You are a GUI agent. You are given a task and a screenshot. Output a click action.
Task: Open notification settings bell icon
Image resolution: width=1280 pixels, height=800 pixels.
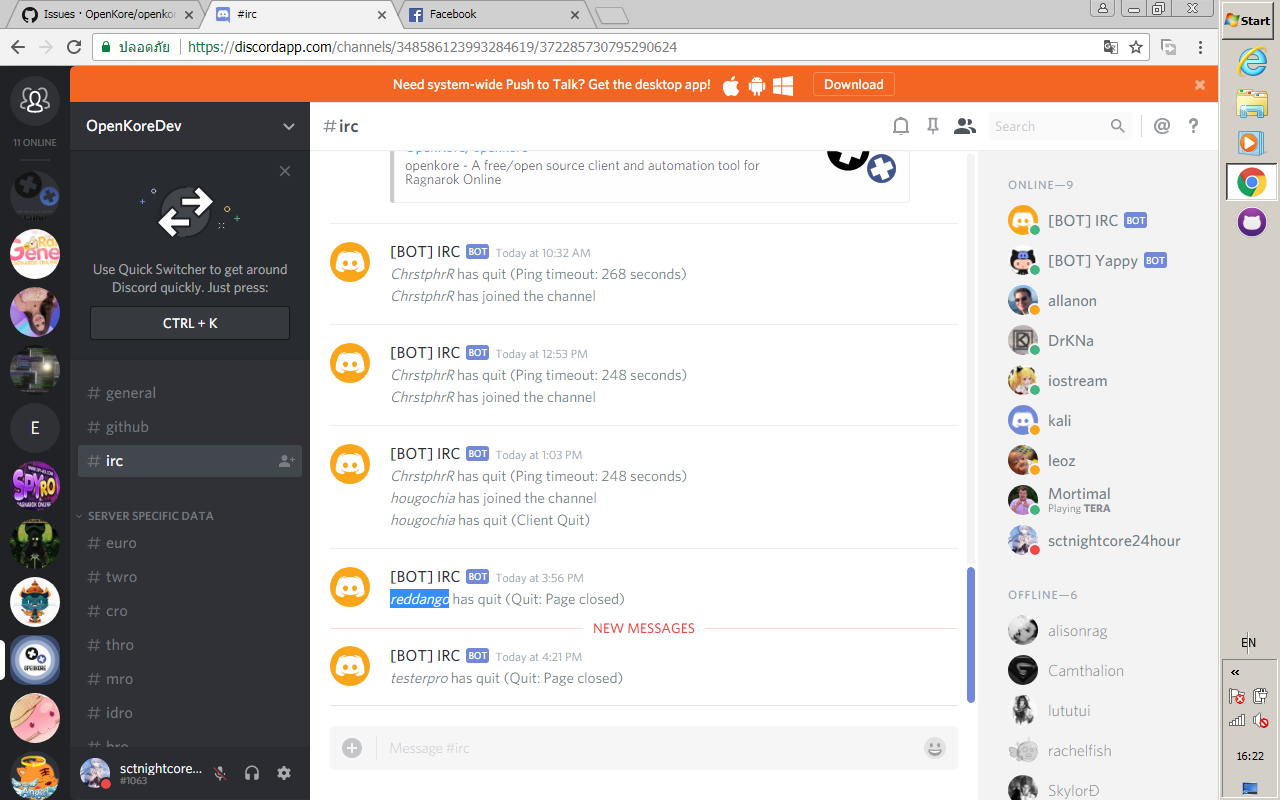point(901,126)
